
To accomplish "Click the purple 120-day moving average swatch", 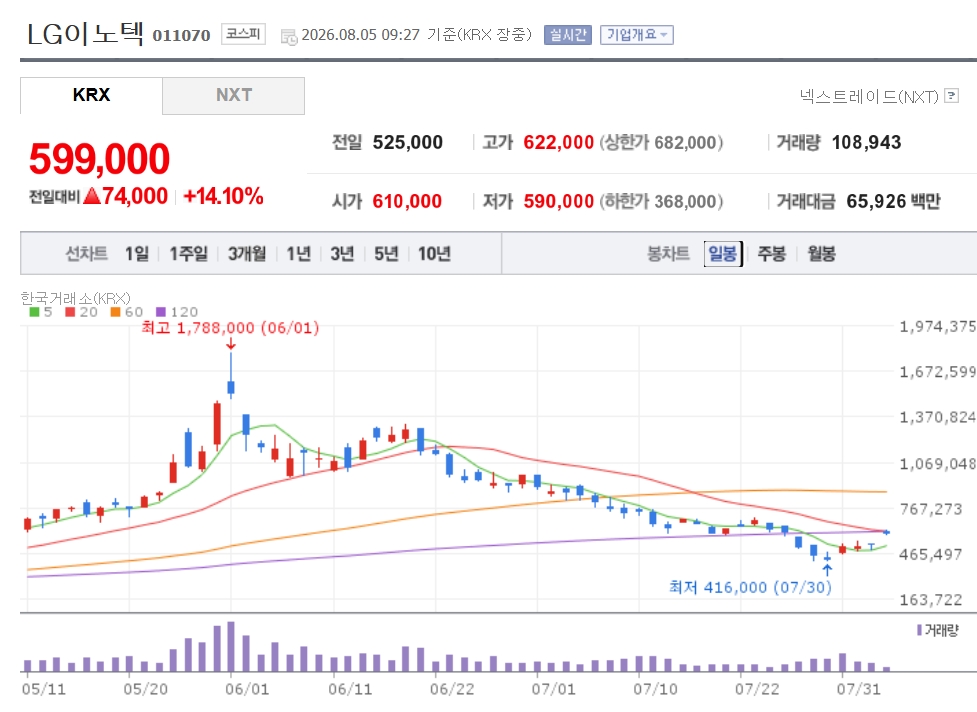I will click(x=161, y=311).
